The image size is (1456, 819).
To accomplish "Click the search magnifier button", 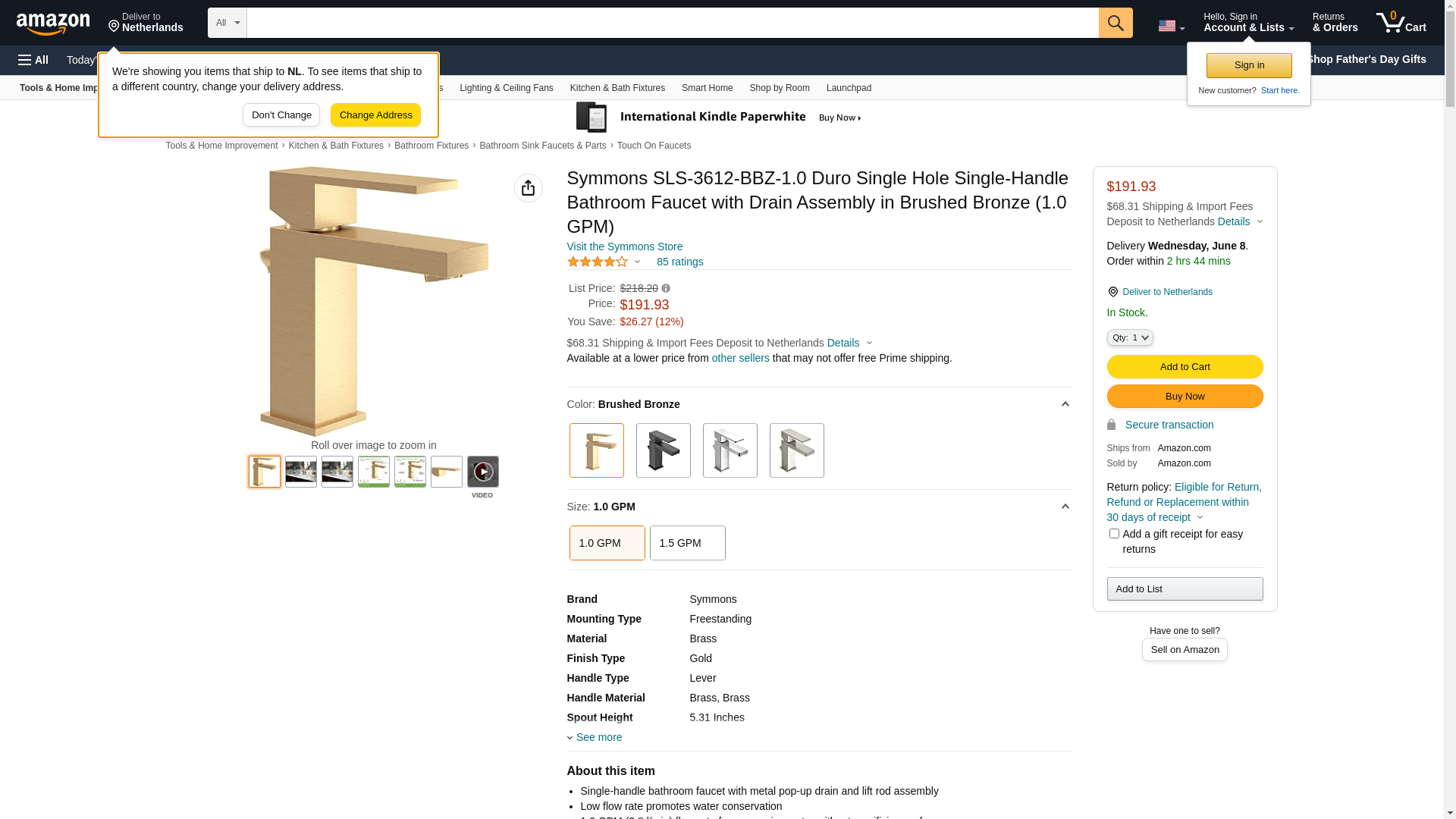I will (1115, 23).
